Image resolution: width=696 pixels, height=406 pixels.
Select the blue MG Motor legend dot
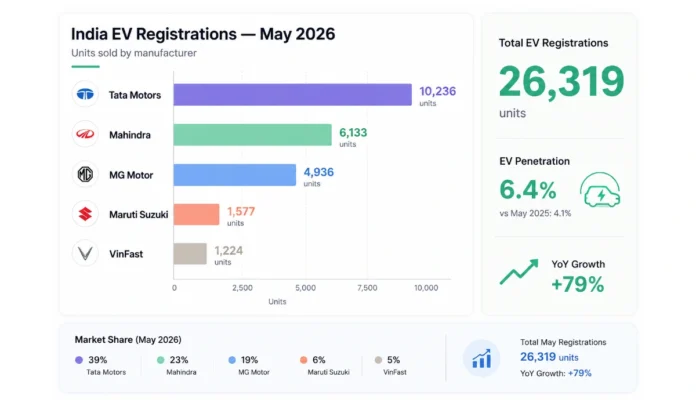232,360
